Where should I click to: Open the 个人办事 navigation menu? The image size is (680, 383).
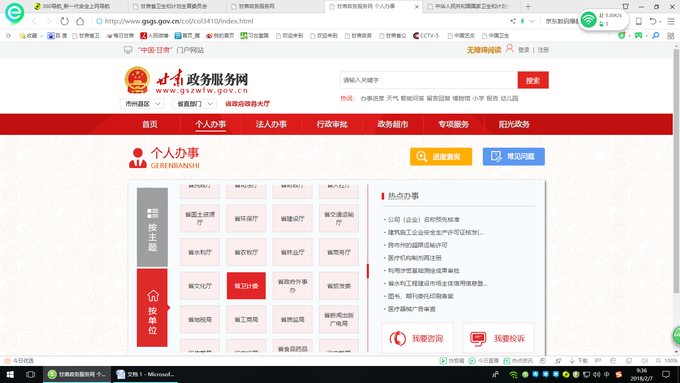click(x=210, y=124)
